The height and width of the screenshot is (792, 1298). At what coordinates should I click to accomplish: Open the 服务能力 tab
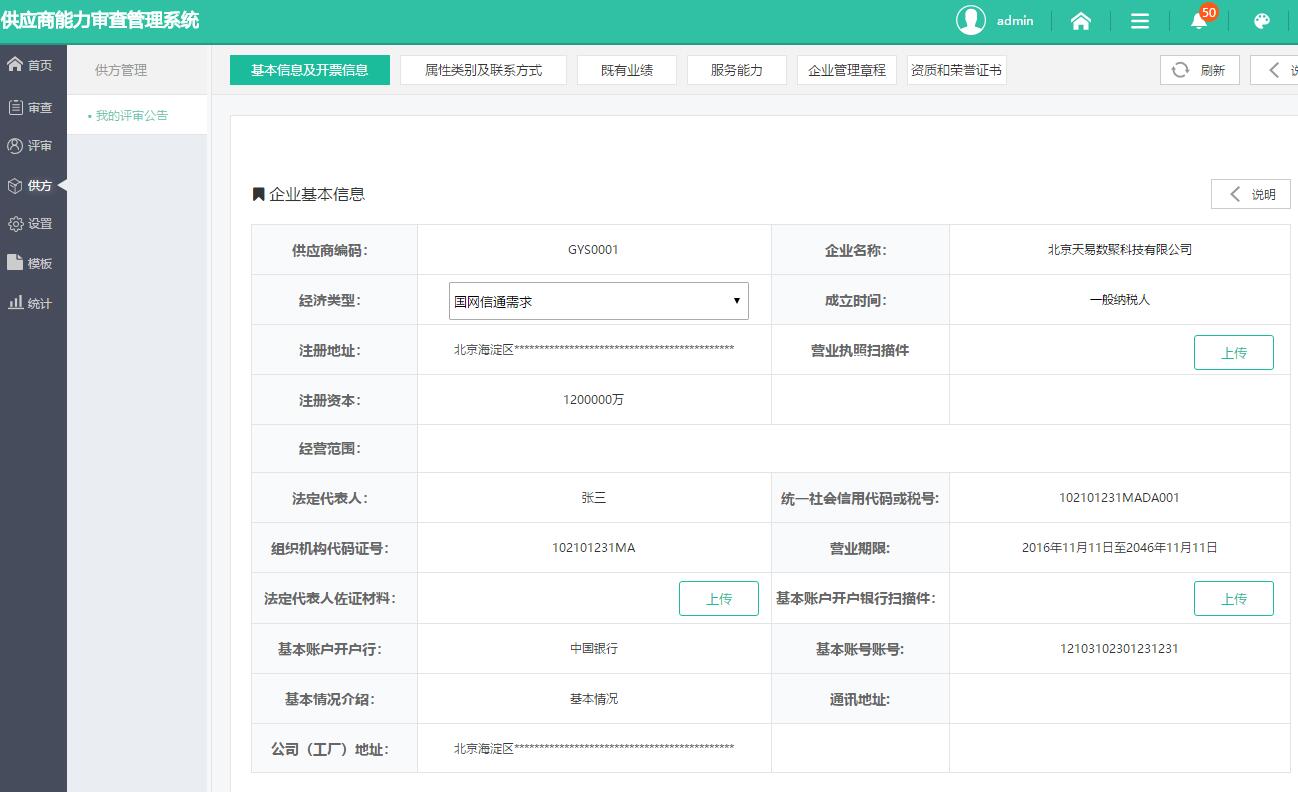click(737, 70)
